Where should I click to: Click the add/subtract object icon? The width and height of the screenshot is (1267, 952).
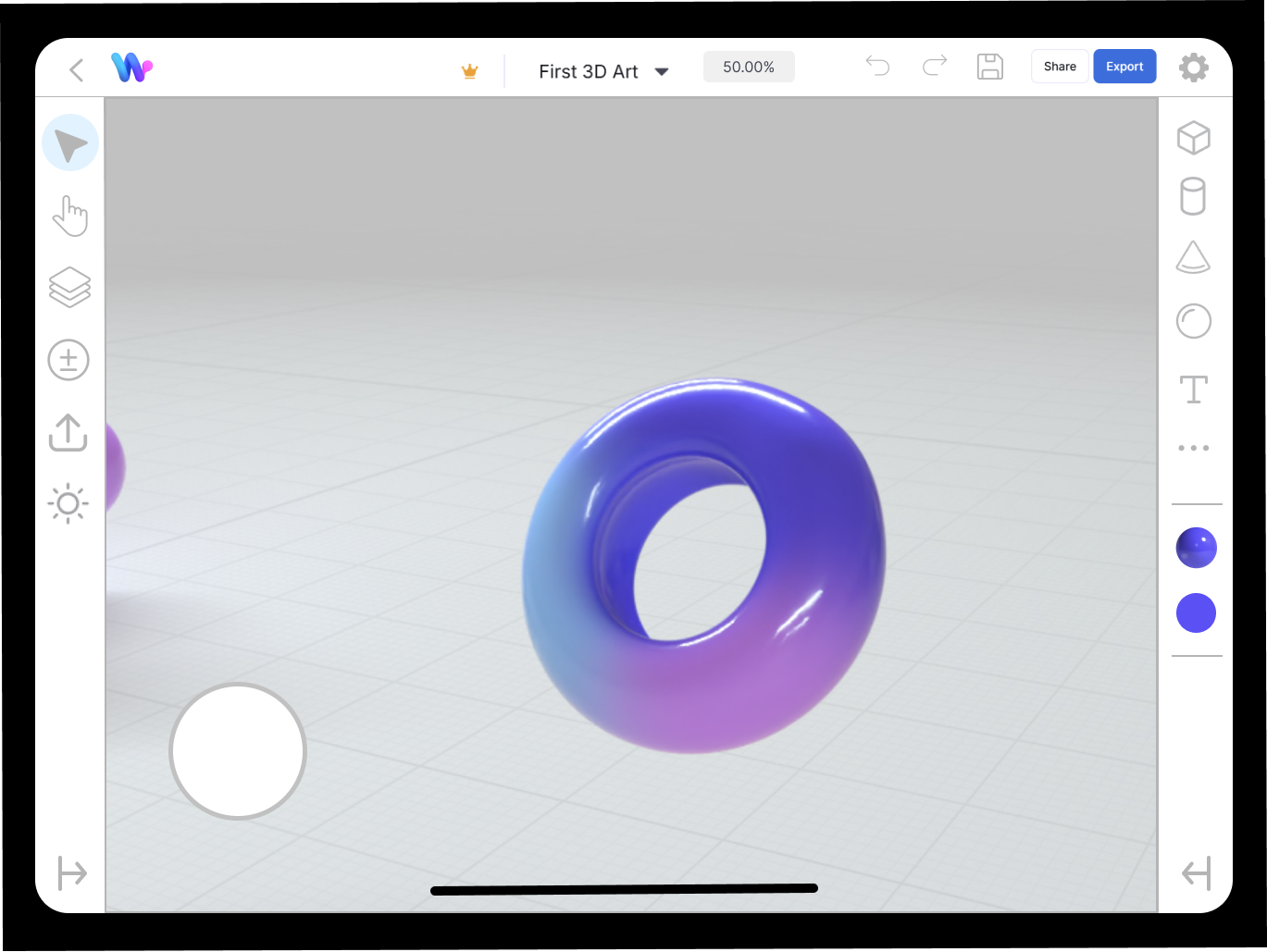[69, 360]
